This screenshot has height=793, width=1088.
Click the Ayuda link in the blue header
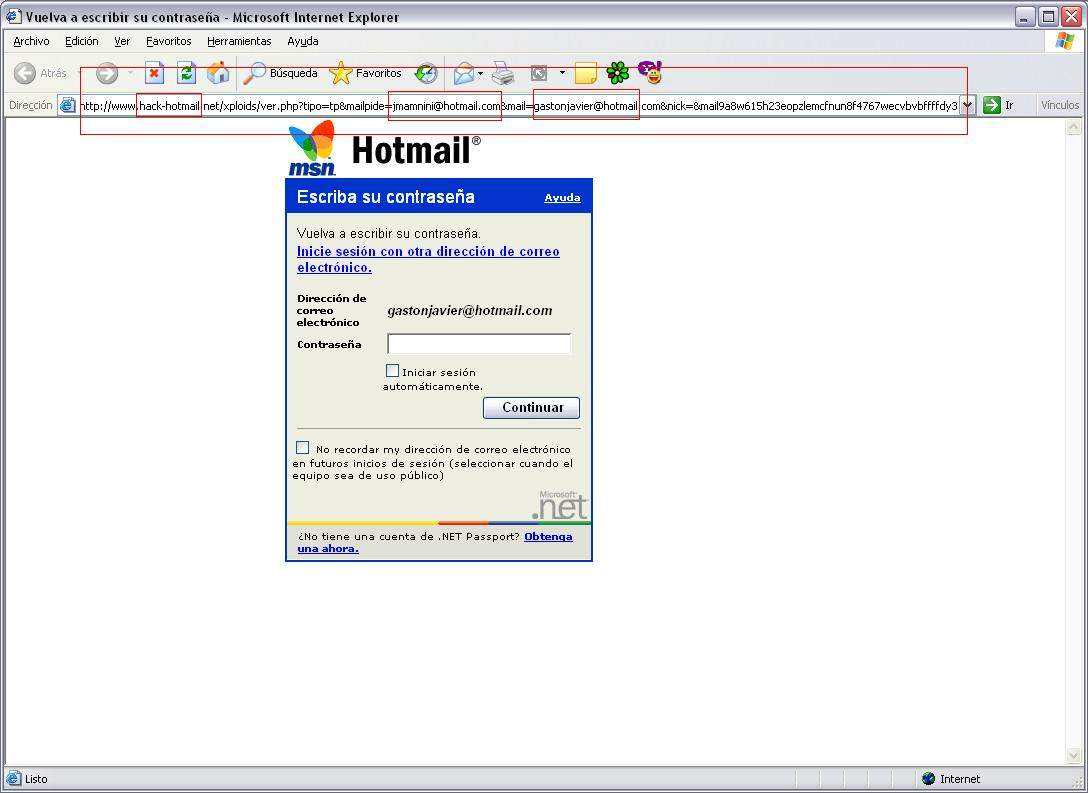pos(562,198)
